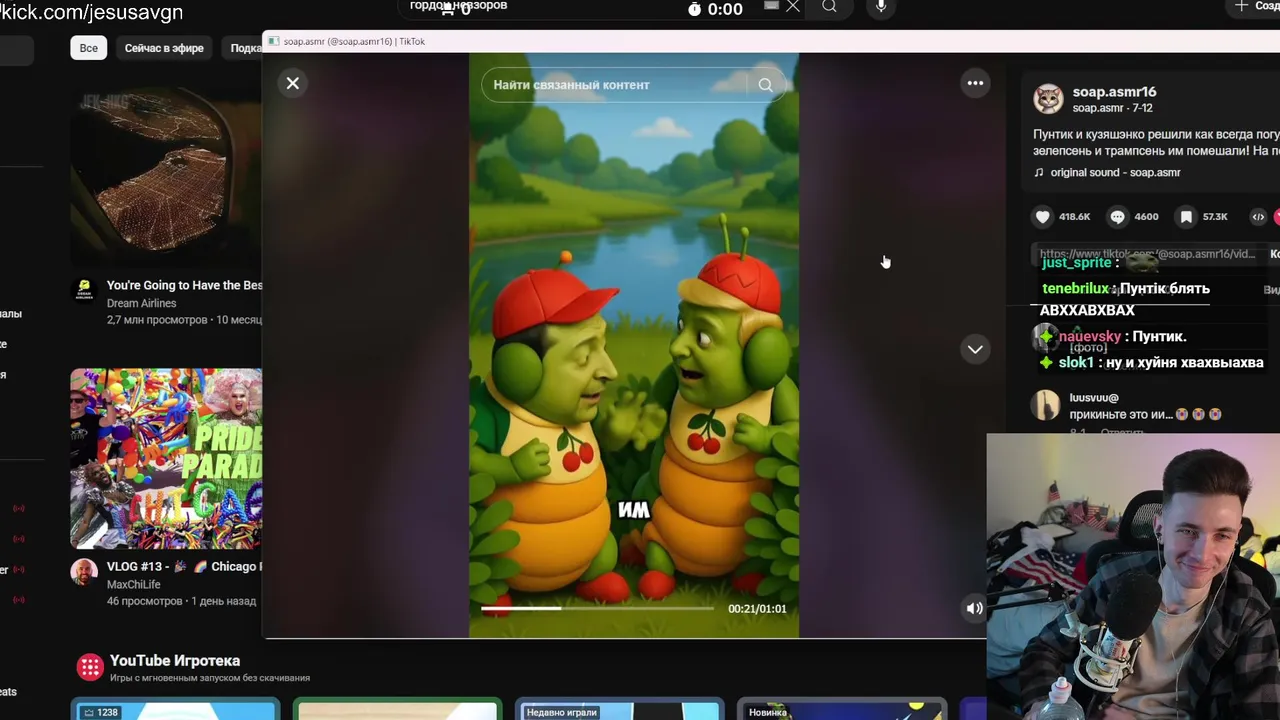Open the soap.asmr16 cat profile avatar
This screenshot has height=720, width=1280.
(1048, 99)
